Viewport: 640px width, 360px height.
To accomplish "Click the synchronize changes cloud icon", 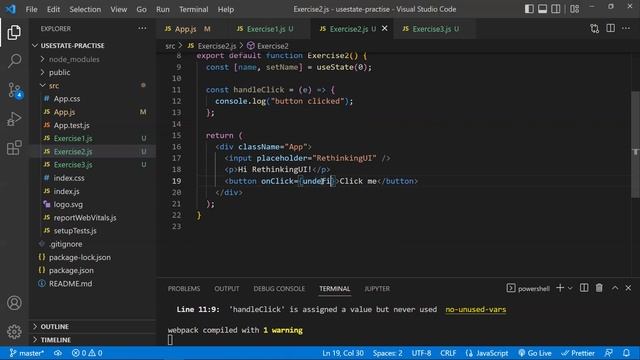I will pyautogui.click(x=58, y=353).
